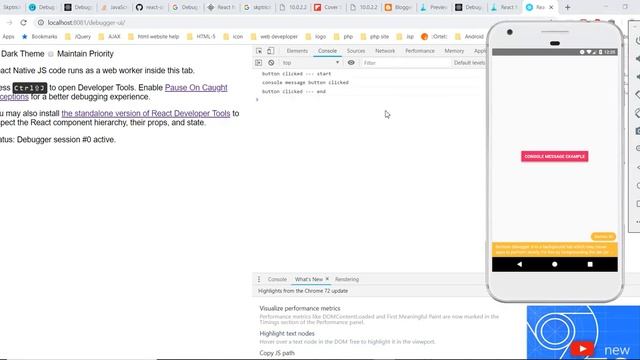
Task: Open the 'php site' bookmark folder
Action: [375, 37]
